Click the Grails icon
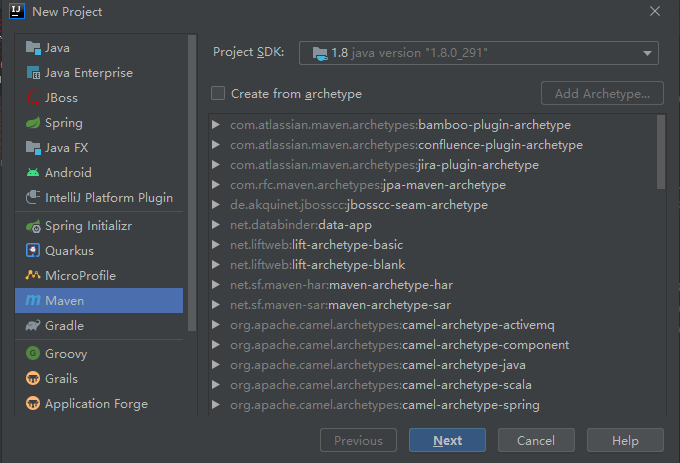Screen dimensions: 680x463 (33, 379)
